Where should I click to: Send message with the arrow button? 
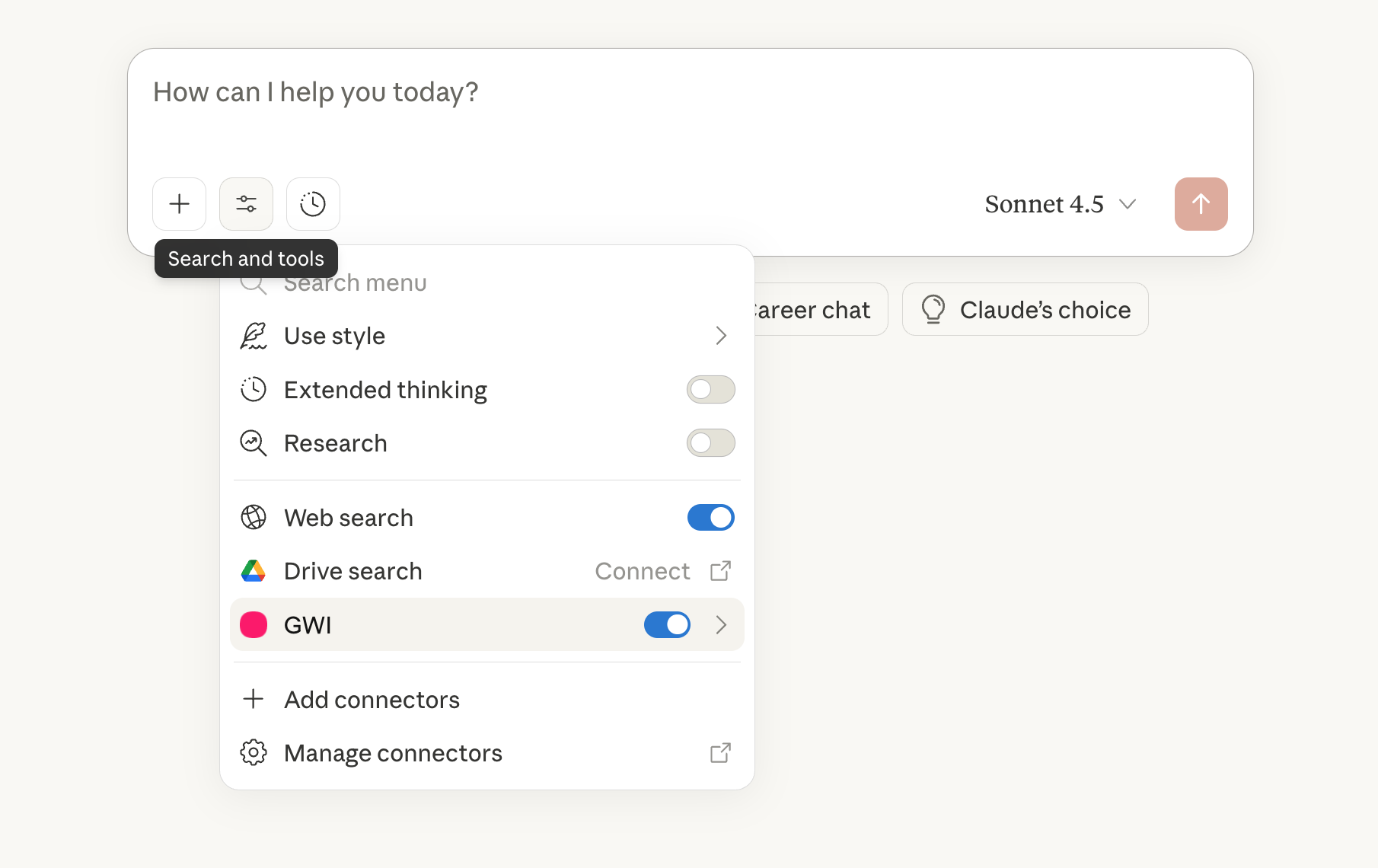coord(1201,204)
